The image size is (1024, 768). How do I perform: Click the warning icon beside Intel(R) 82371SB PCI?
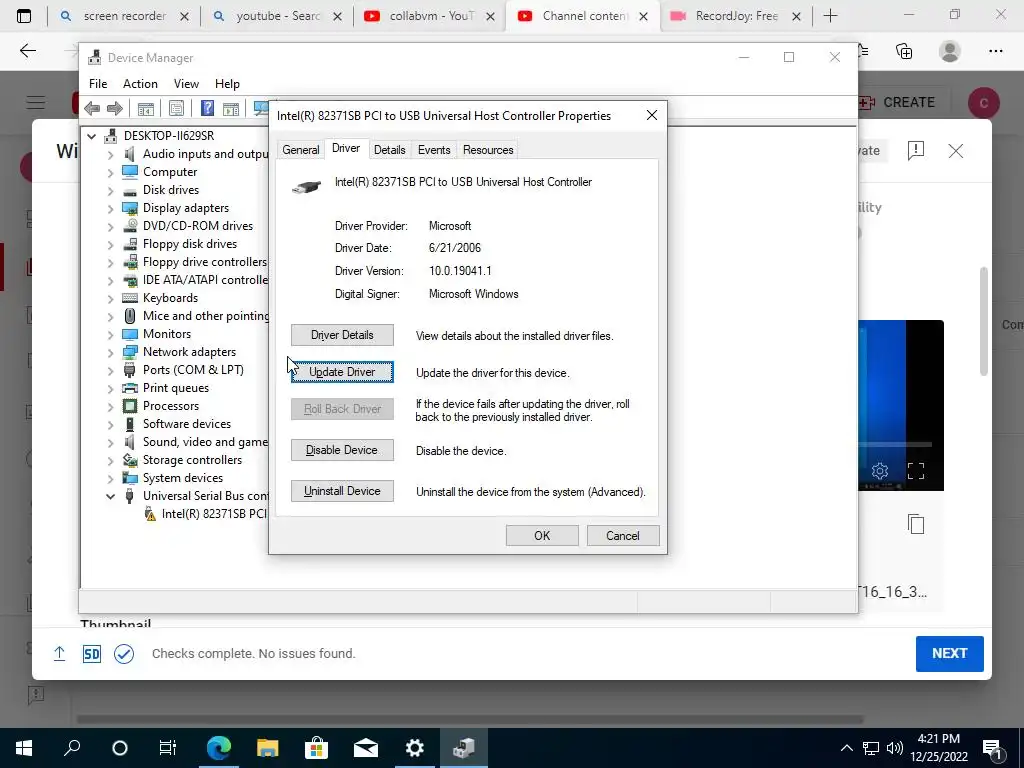coord(150,514)
